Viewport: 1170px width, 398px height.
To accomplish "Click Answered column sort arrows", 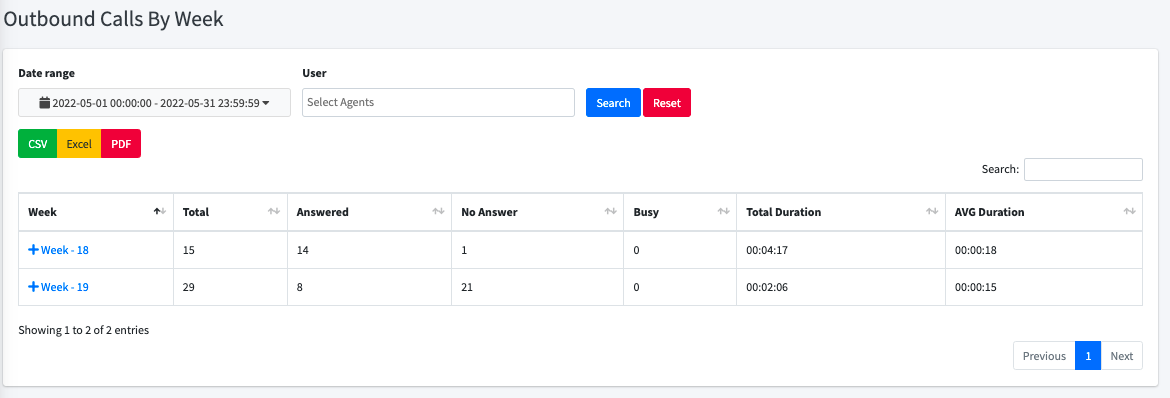I will click(438, 212).
